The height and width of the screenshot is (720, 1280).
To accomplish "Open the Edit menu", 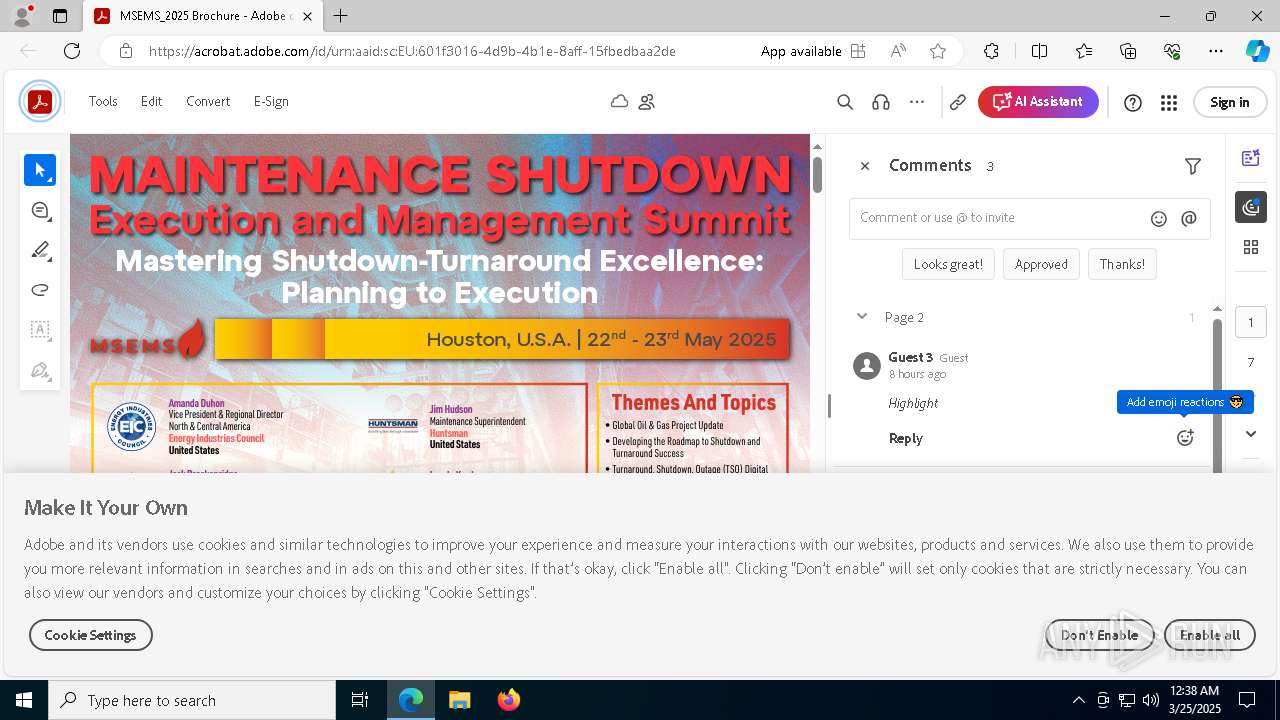I will (151, 101).
